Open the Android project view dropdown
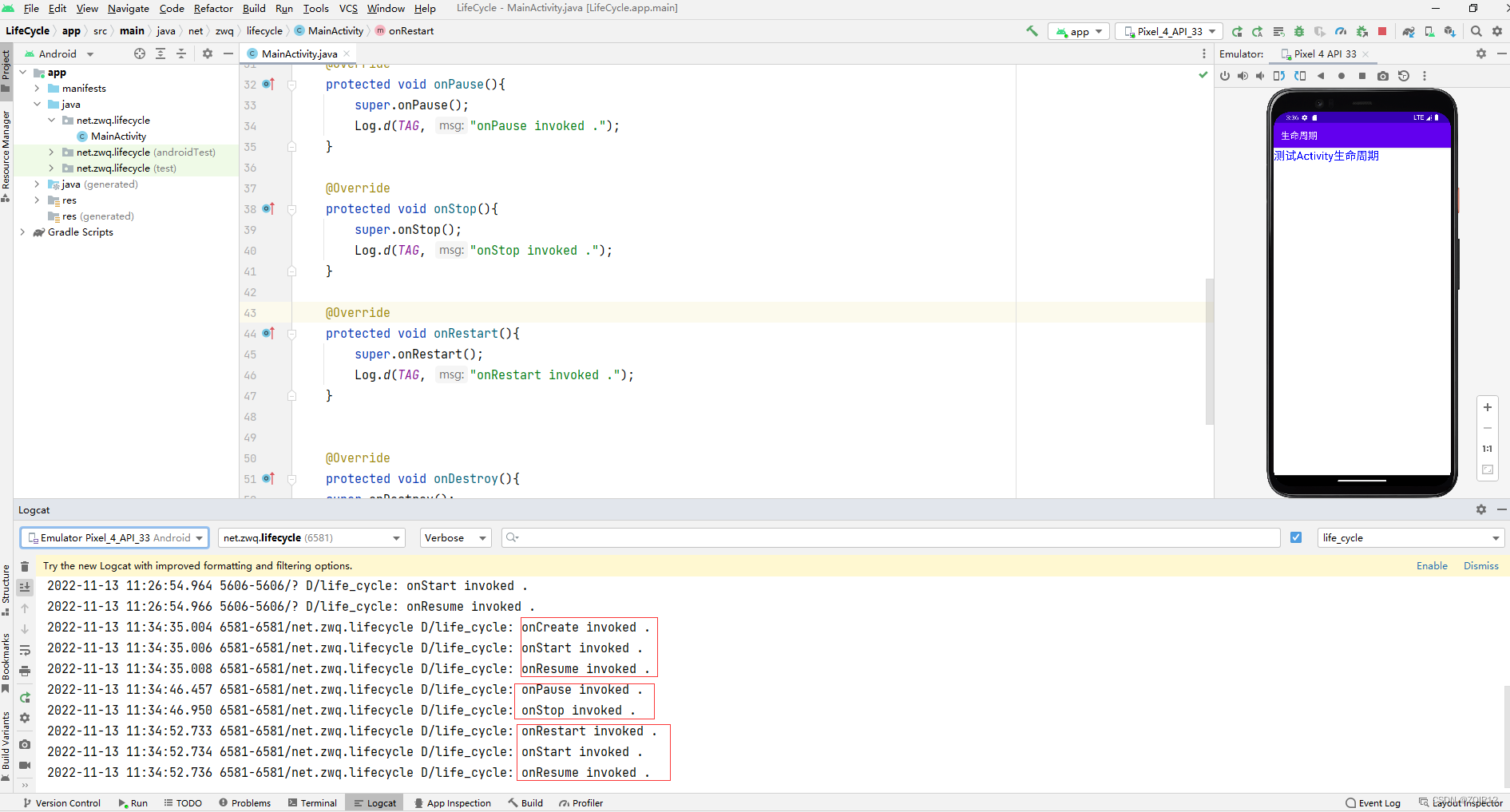1510x812 pixels. click(59, 53)
